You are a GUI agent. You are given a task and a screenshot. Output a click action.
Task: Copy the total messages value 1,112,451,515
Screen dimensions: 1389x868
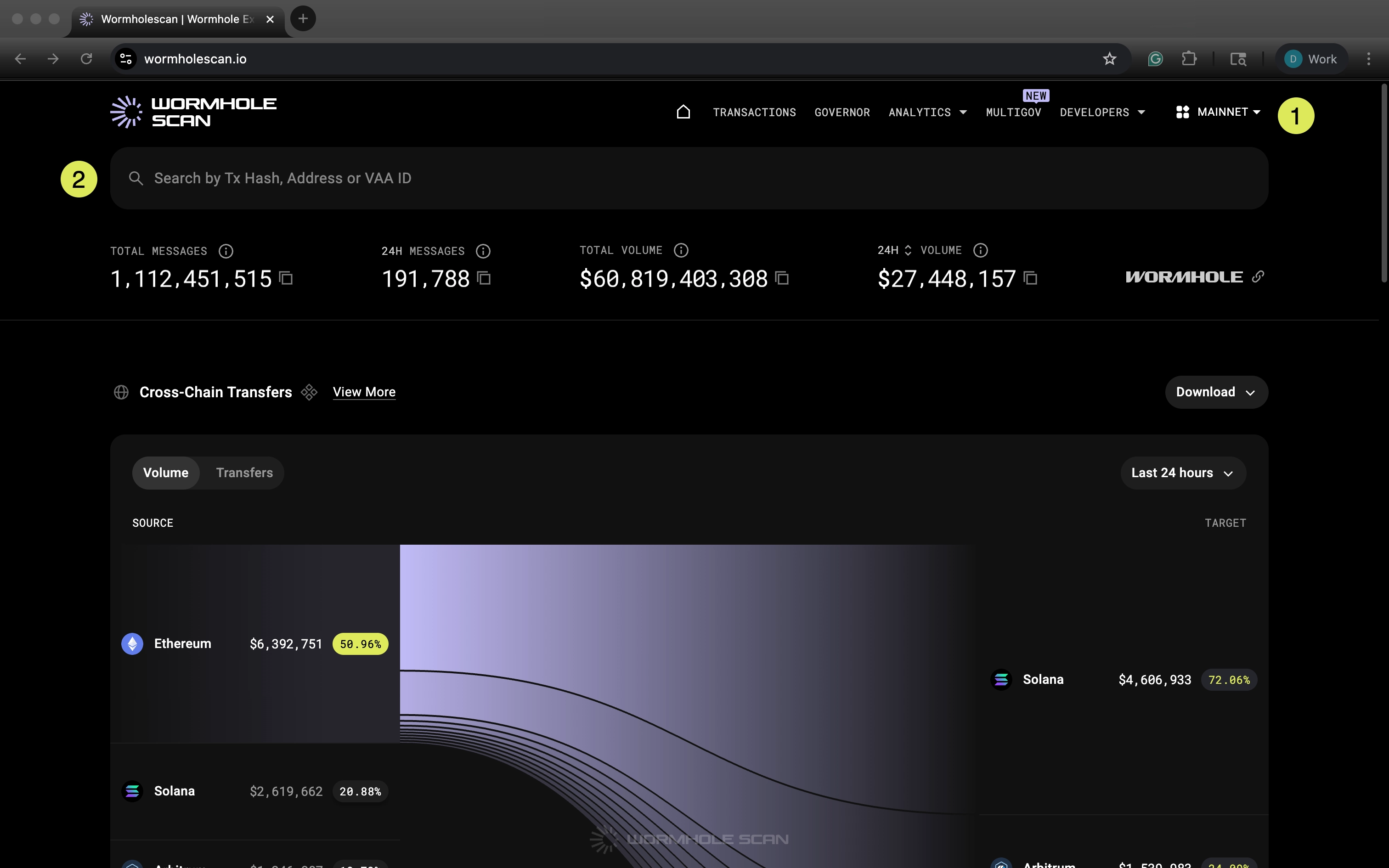pyautogui.click(x=286, y=278)
